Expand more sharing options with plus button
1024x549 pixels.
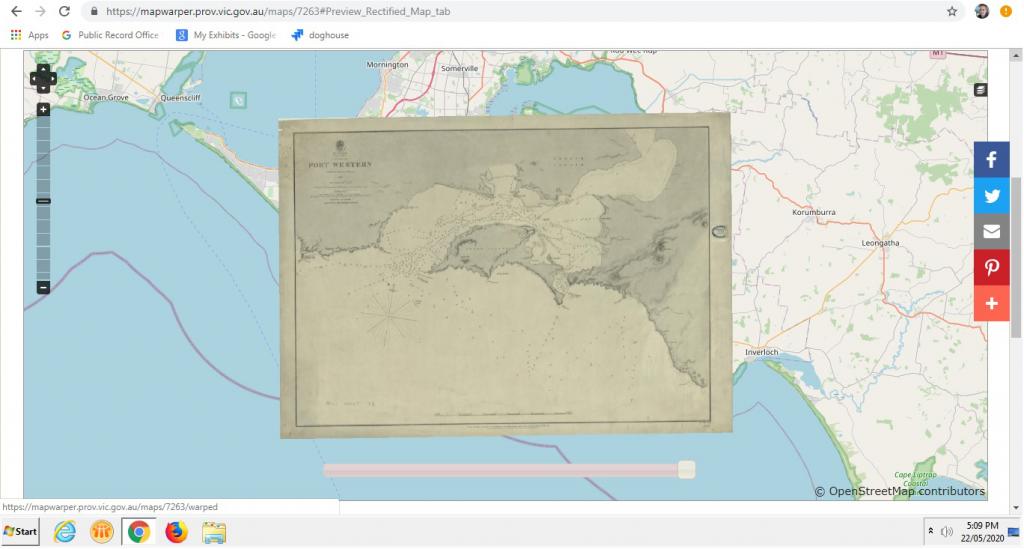tap(991, 304)
